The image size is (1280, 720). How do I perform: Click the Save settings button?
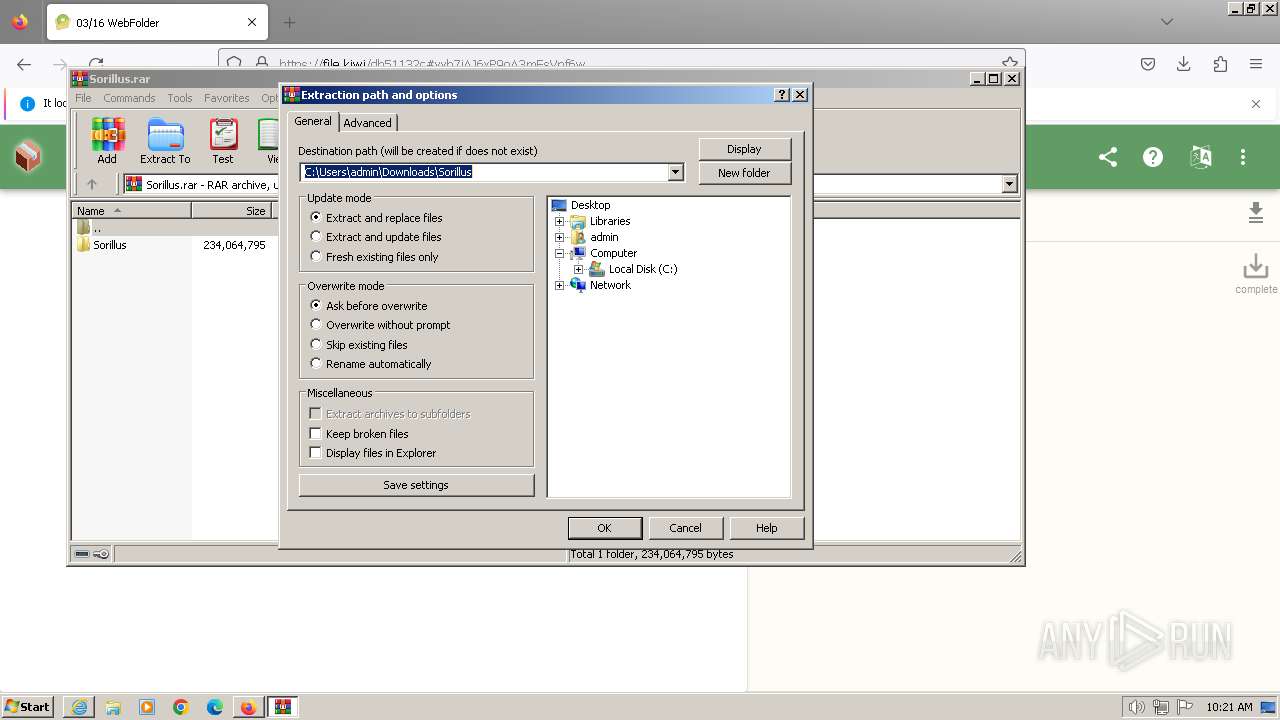tap(416, 485)
